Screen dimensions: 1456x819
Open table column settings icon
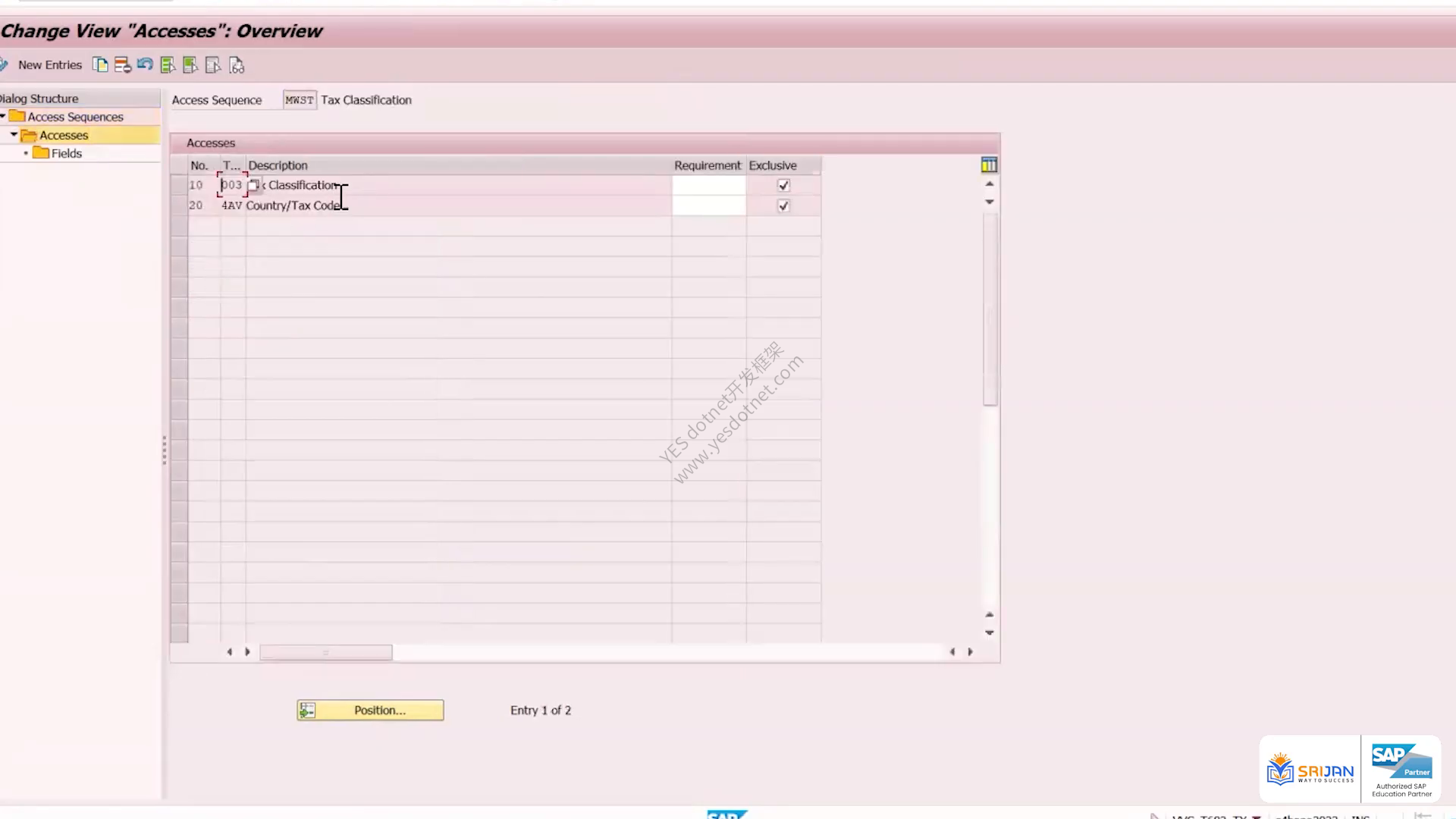click(x=989, y=165)
